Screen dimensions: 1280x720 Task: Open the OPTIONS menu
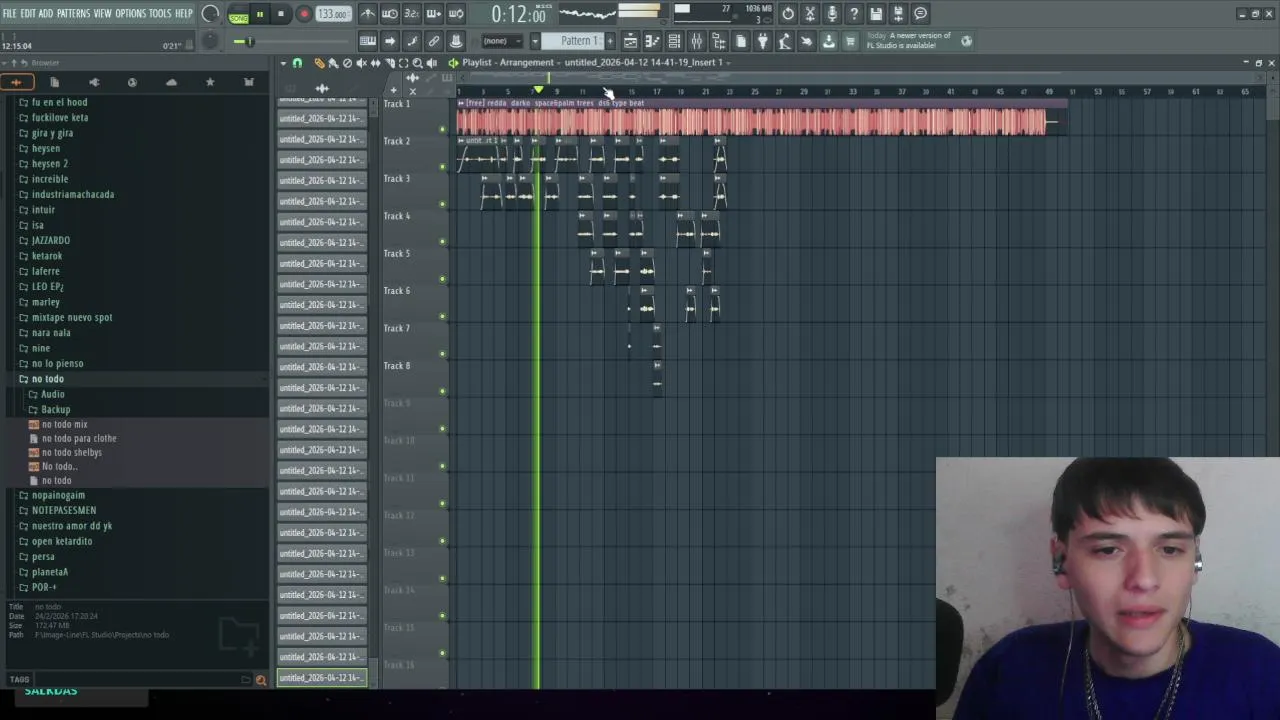tap(130, 13)
